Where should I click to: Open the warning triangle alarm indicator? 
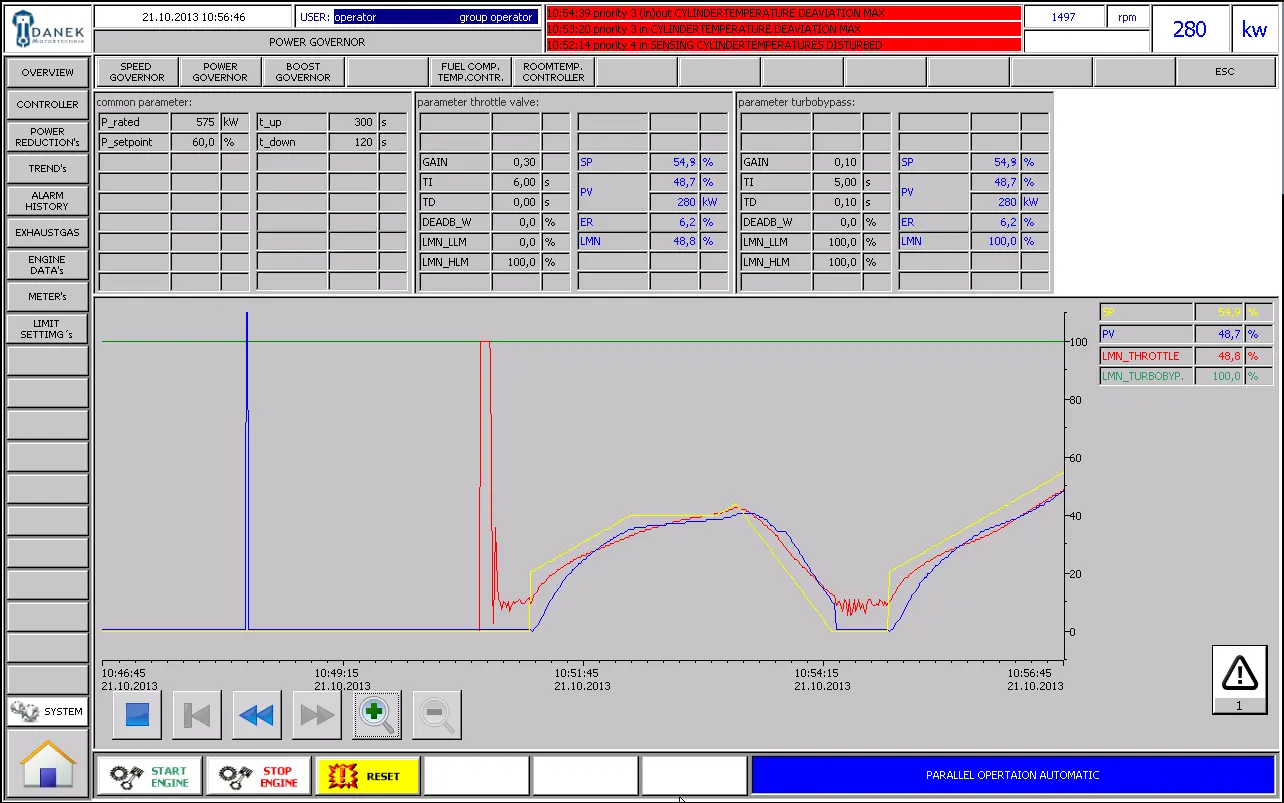(1239, 672)
